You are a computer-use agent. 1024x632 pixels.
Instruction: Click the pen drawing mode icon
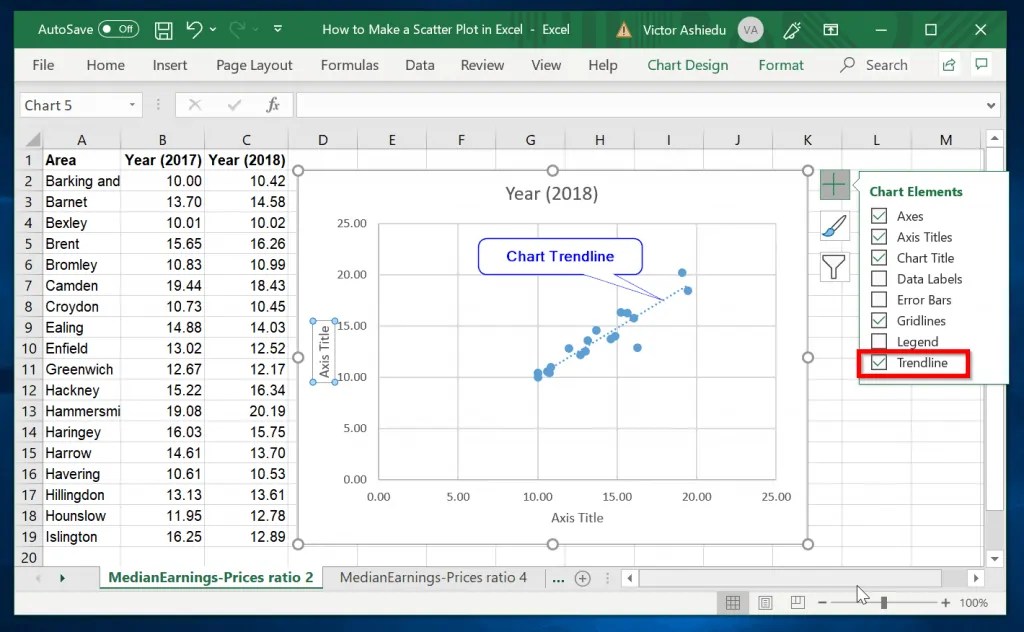[x=792, y=30]
